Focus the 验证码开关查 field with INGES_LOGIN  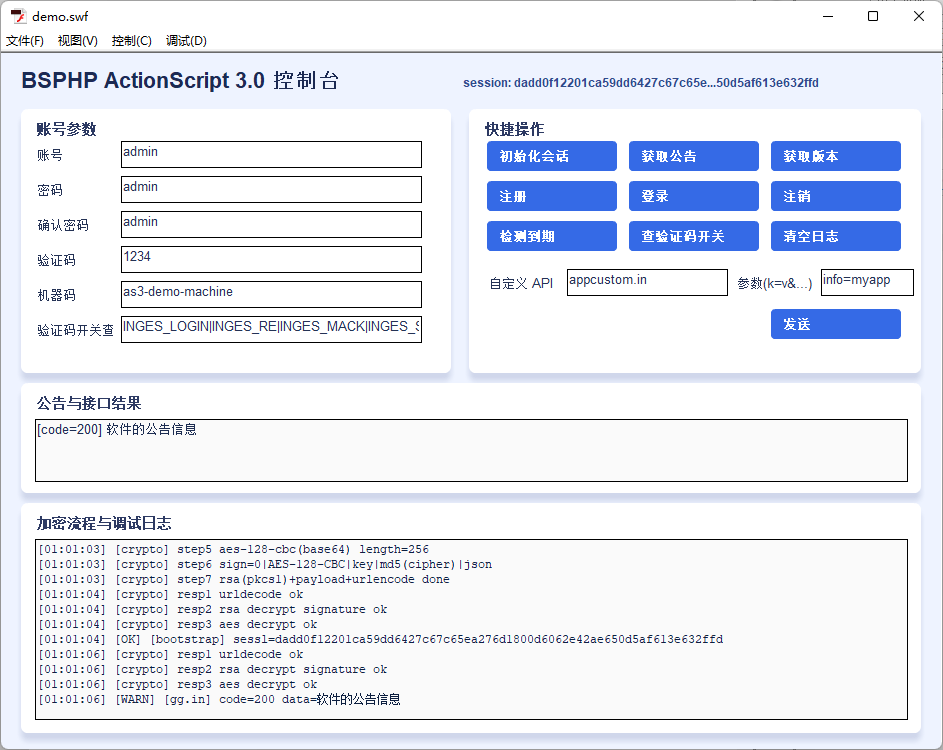coord(271,329)
